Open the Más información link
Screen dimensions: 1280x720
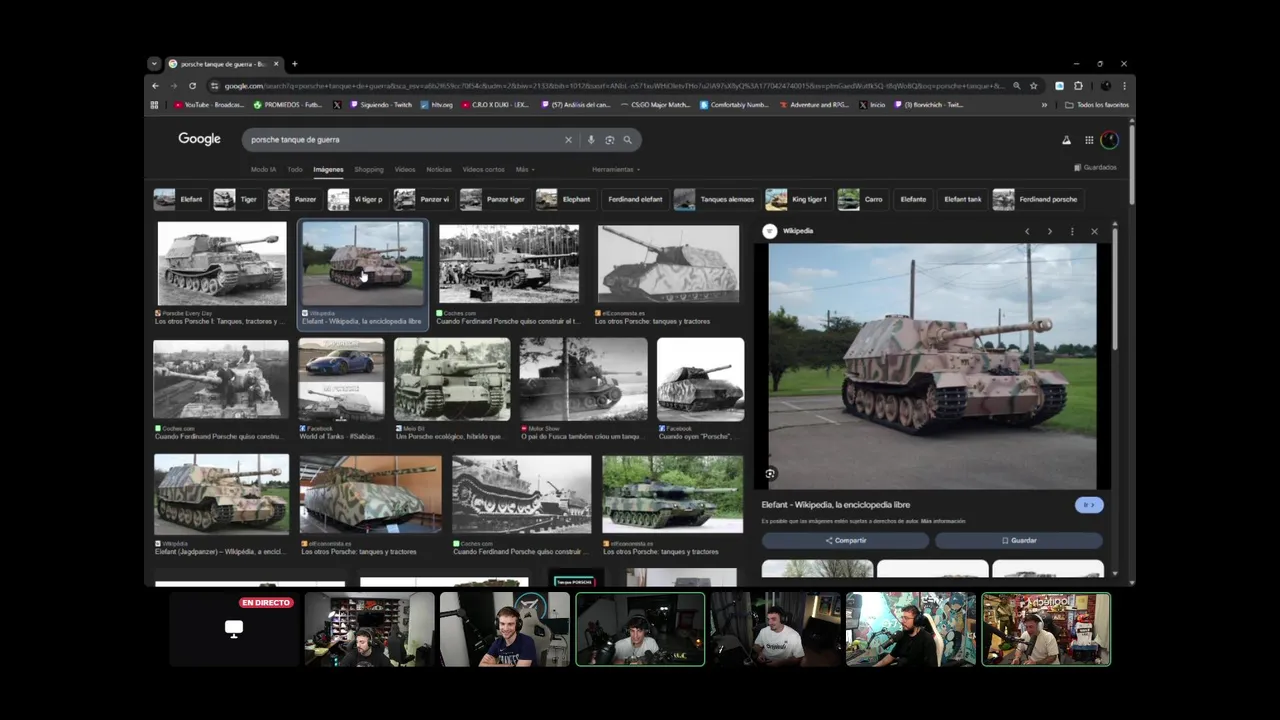click(942, 521)
